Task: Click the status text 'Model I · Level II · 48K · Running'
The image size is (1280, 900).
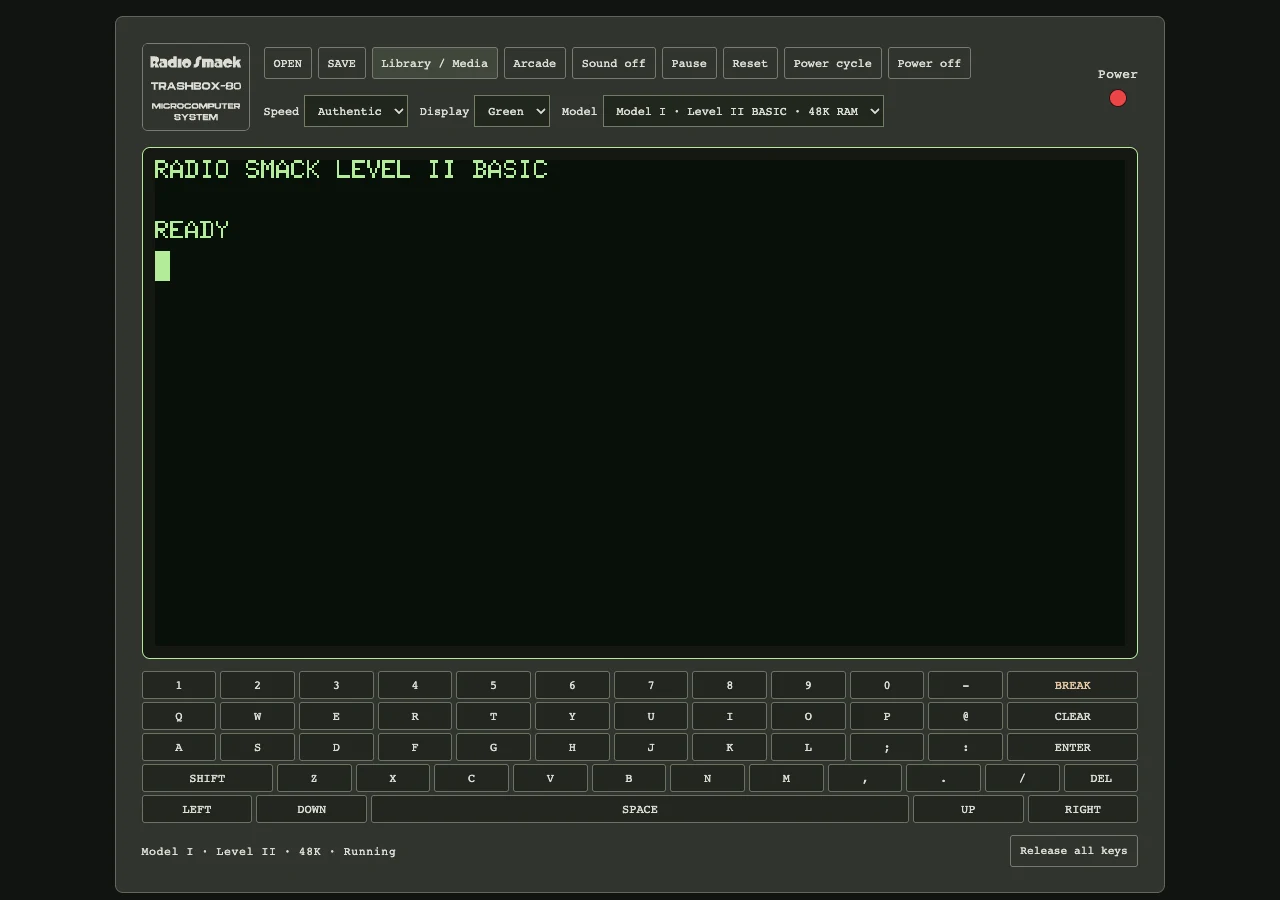Action: point(269,852)
